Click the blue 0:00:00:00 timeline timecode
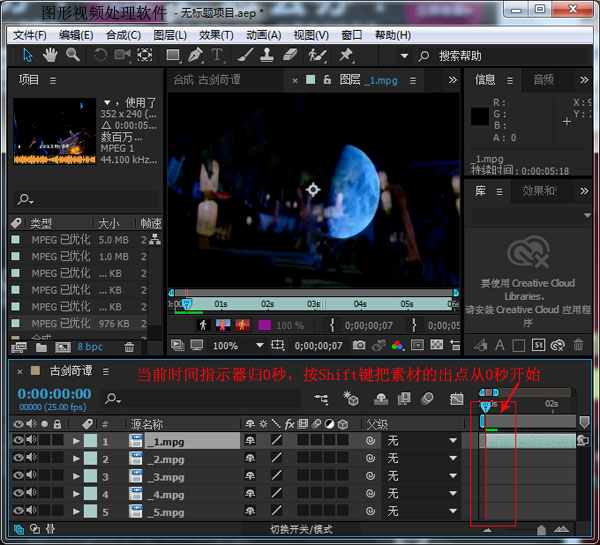The width and height of the screenshot is (600, 545). coord(54,394)
